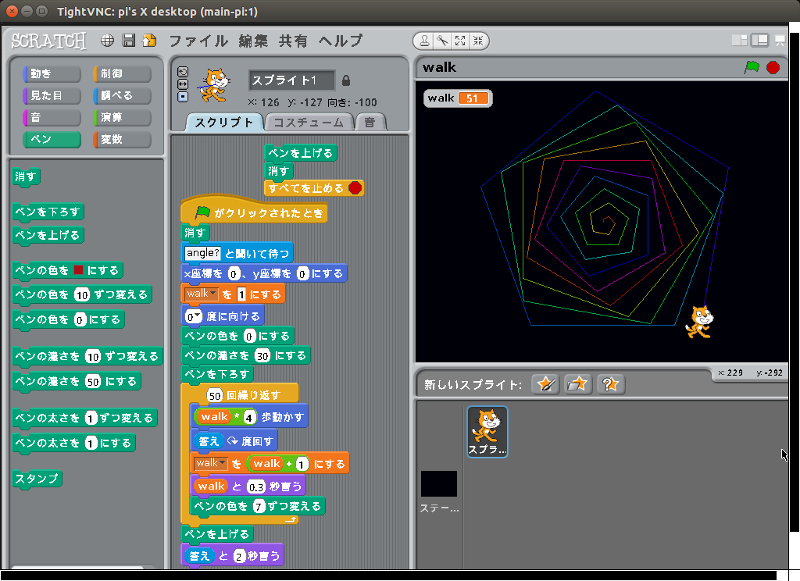Click the 50 in 回繰り返す repeat block

[215, 395]
